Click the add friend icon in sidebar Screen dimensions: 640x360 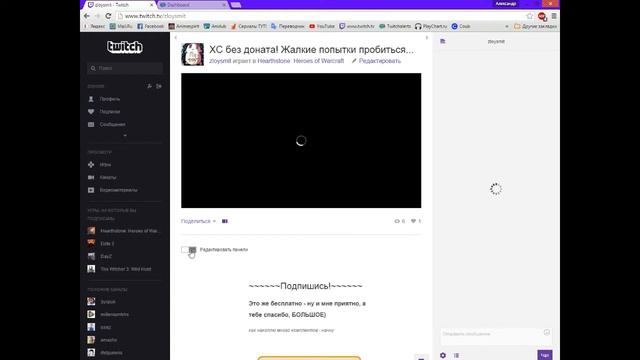pyautogui.click(x=149, y=86)
